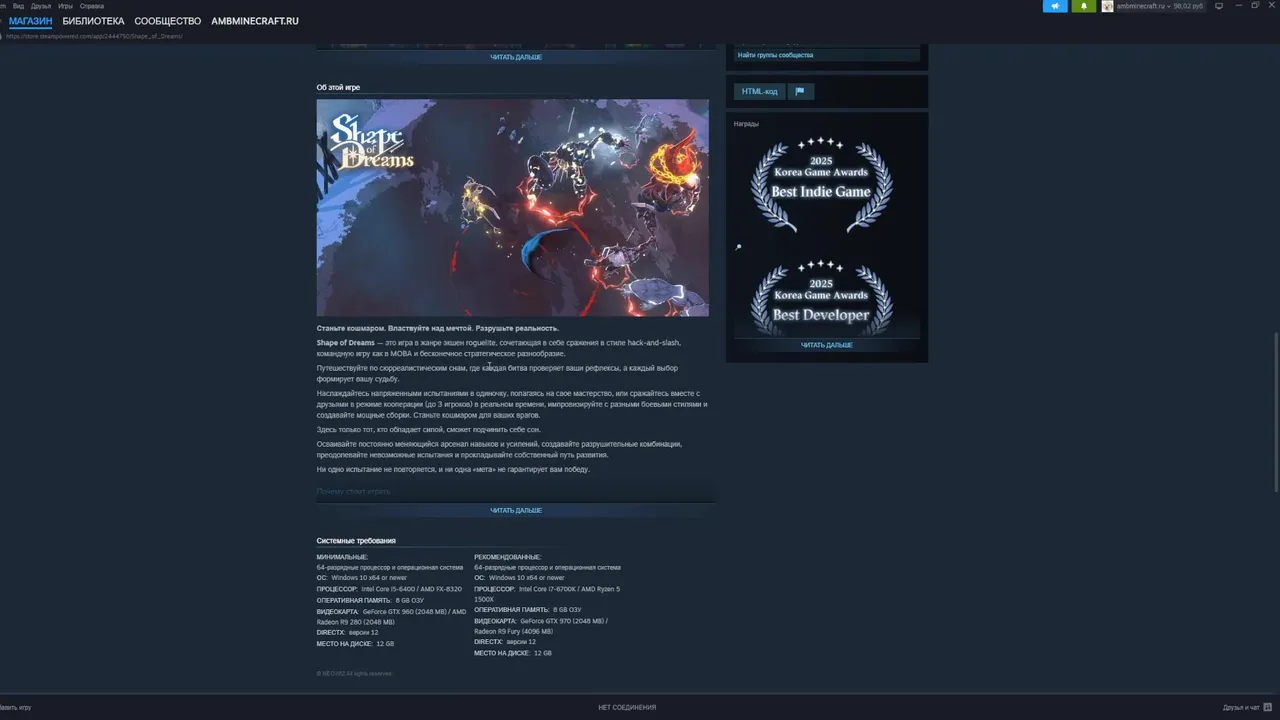Viewport: 1280px width, 720px height.
Task: Click Добавить игру in the bottom bar
Action: pos(15,707)
